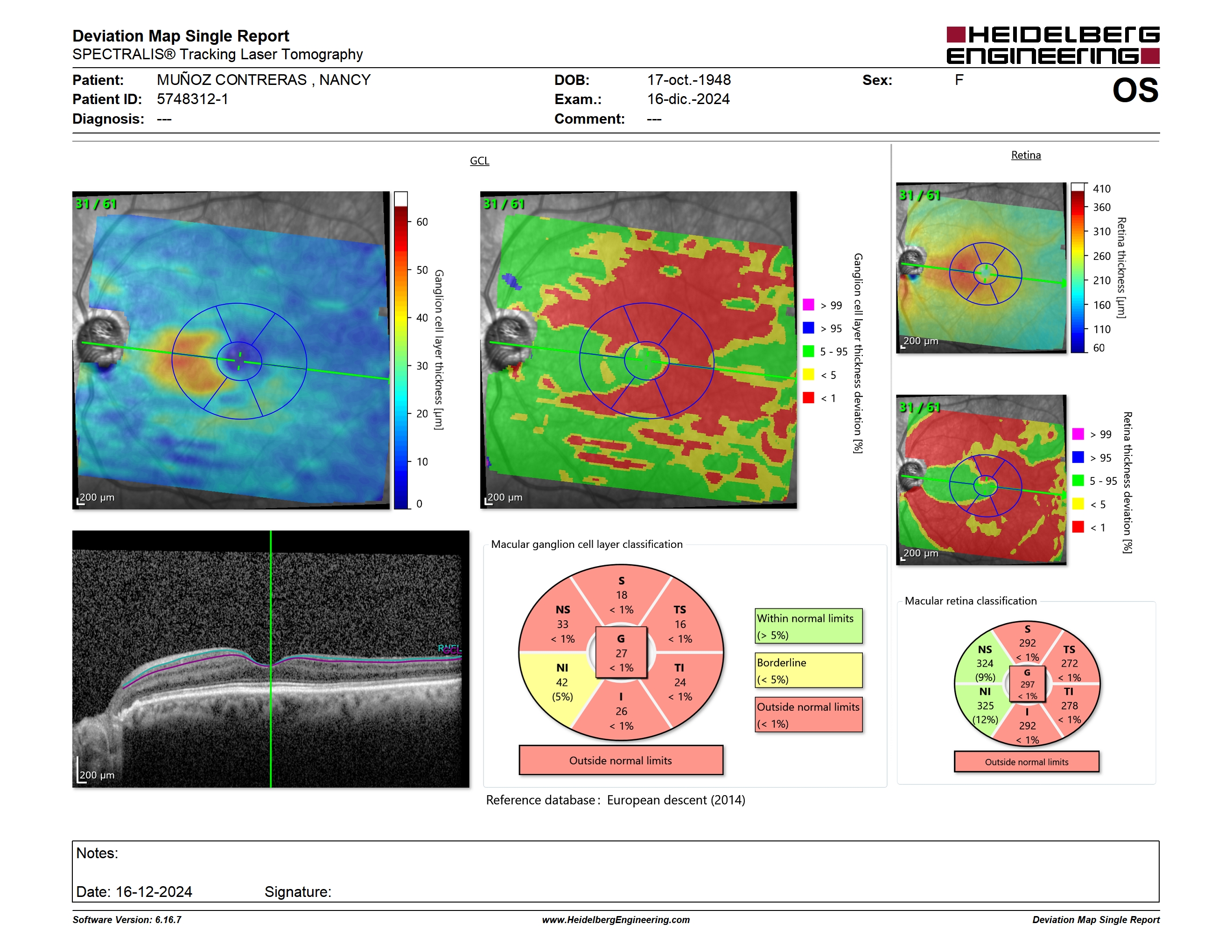Open the Retina thickness map image

coord(981,268)
